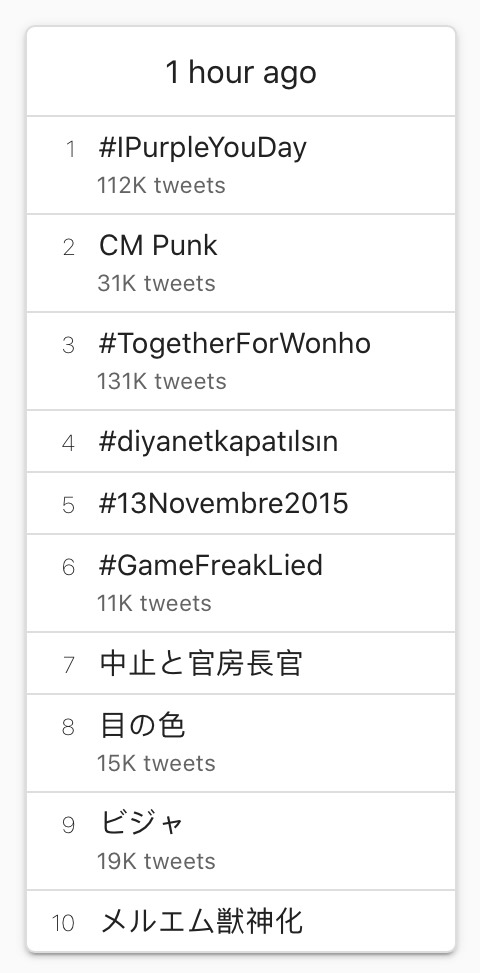The height and width of the screenshot is (973, 480).
Task: Click the '1 hour ago' header
Action: click(241, 72)
